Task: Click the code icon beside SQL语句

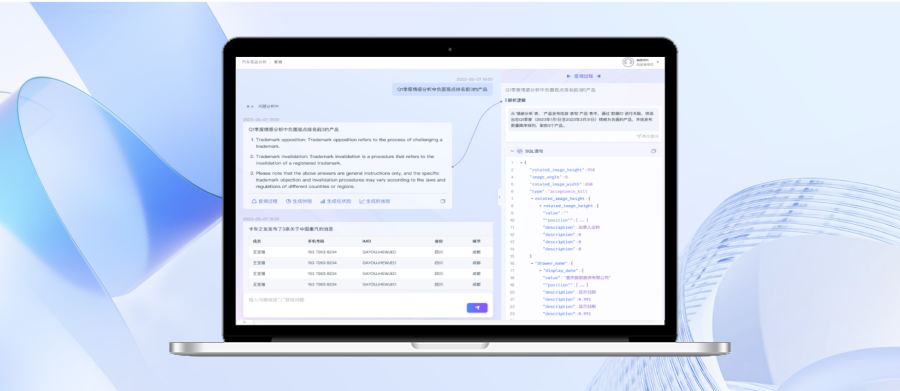Action: point(520,152)
